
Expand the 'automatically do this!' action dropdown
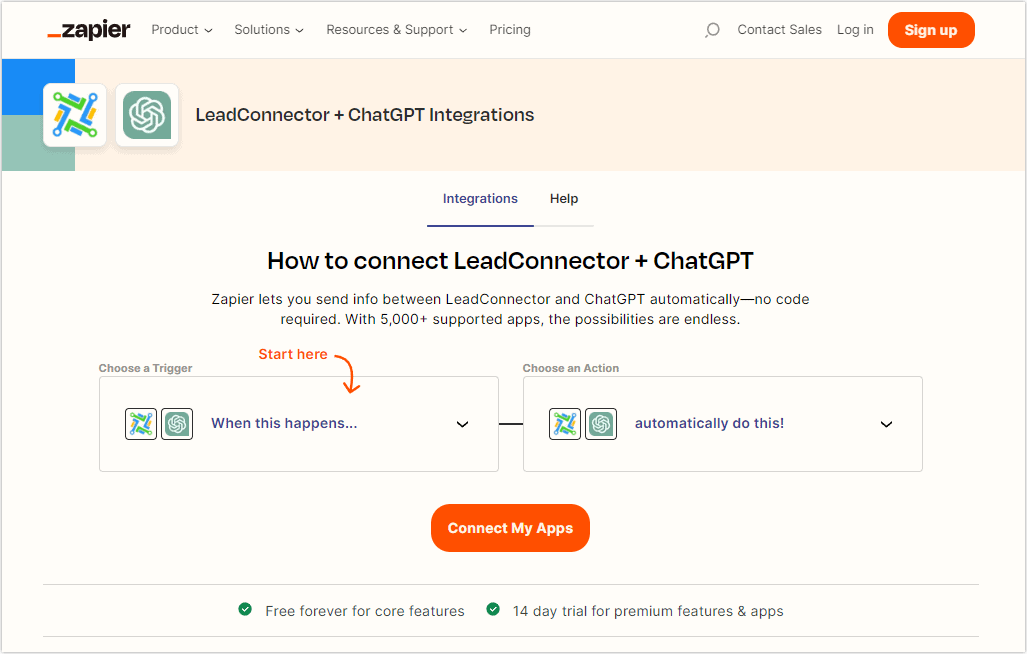(886, 424)
